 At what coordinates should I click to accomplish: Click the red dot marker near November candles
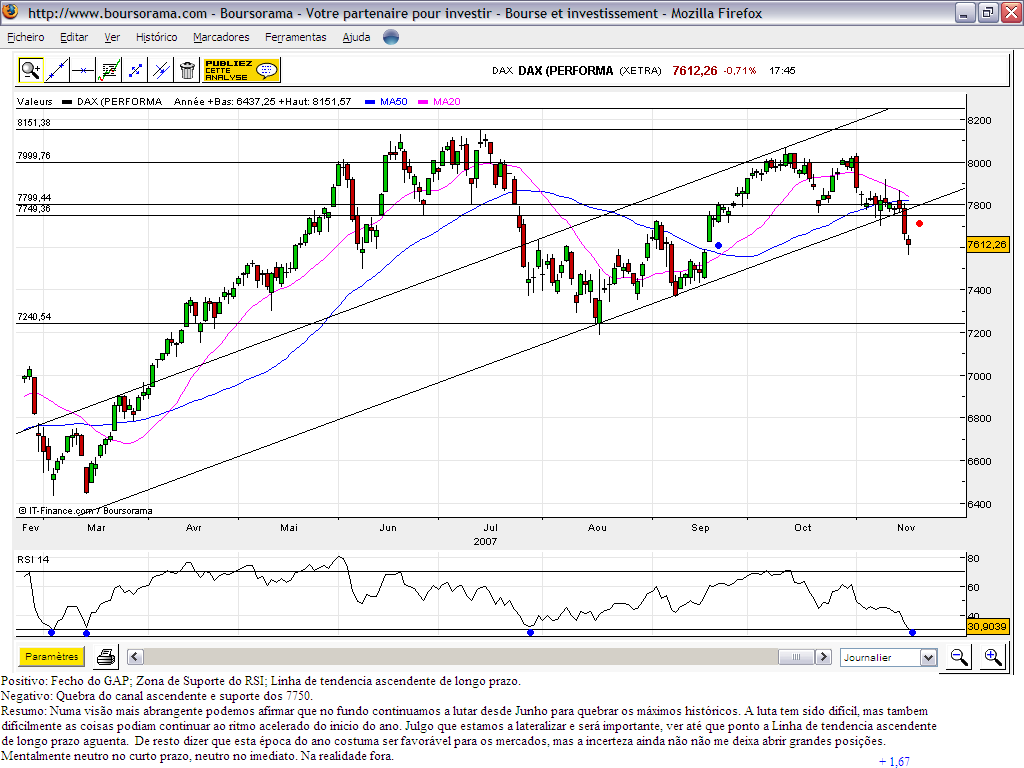pos(920,223)
